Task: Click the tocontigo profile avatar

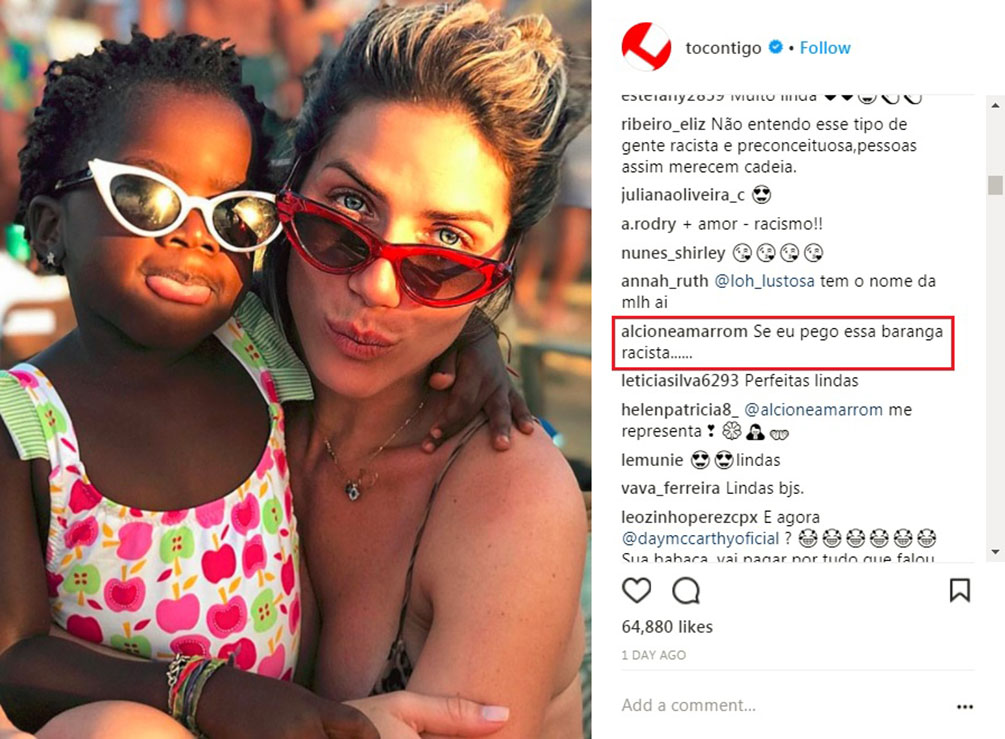Action: click(x=646, y=47)
